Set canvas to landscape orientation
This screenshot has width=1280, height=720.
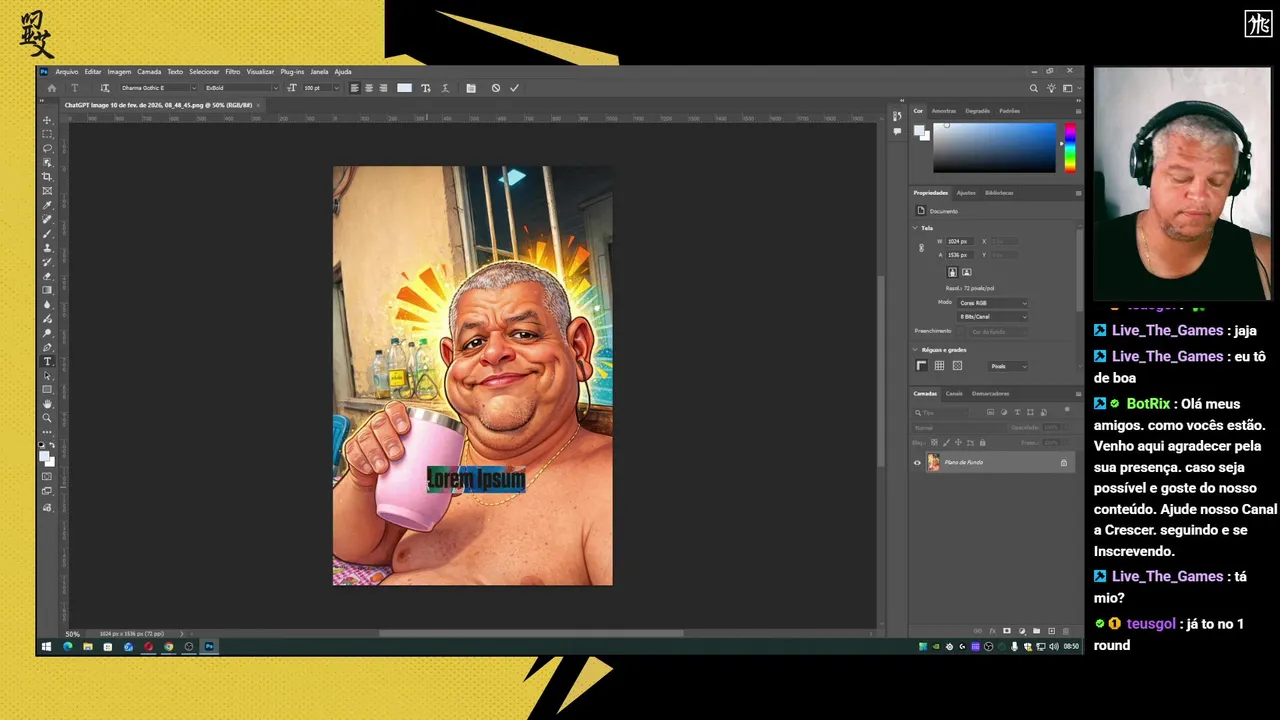966,272
